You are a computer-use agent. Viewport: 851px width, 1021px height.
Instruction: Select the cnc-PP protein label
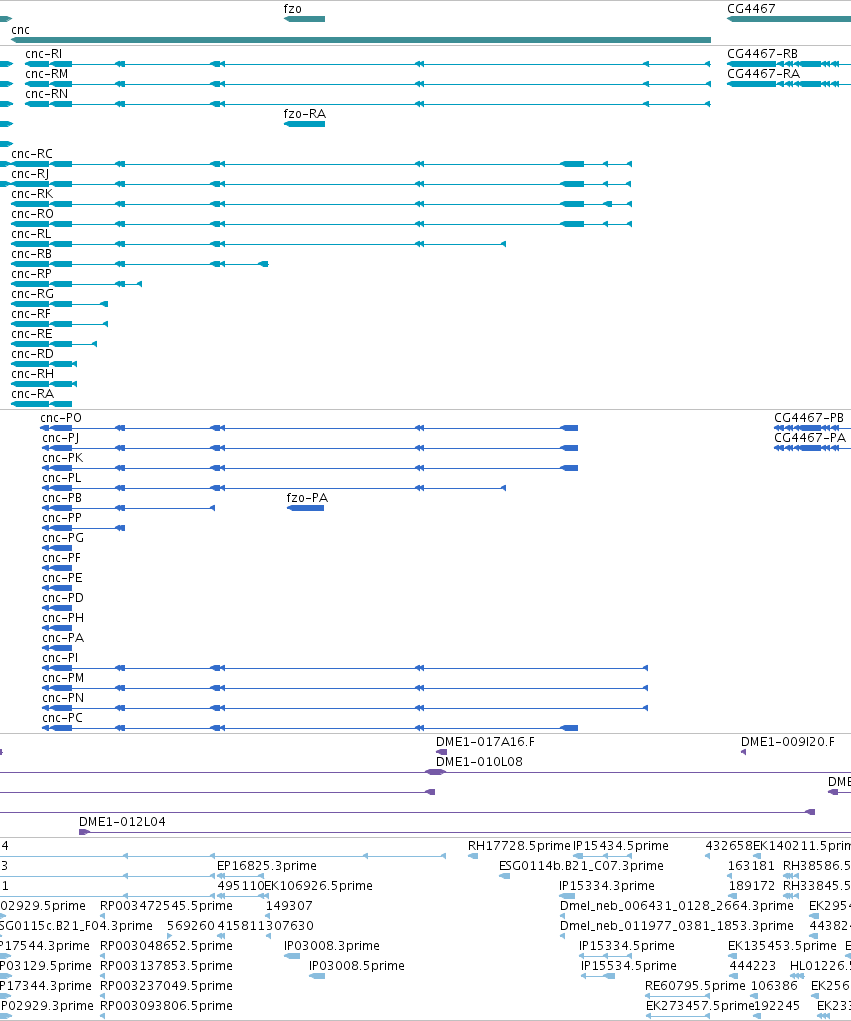coord(62,518)
